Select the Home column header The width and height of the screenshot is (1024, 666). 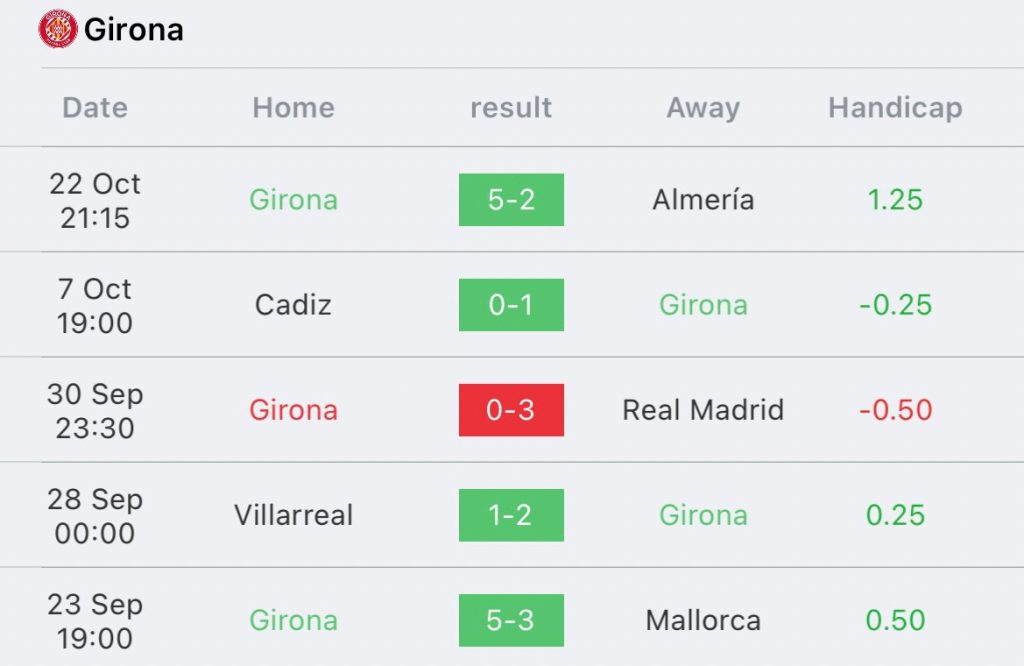point(293,108)
